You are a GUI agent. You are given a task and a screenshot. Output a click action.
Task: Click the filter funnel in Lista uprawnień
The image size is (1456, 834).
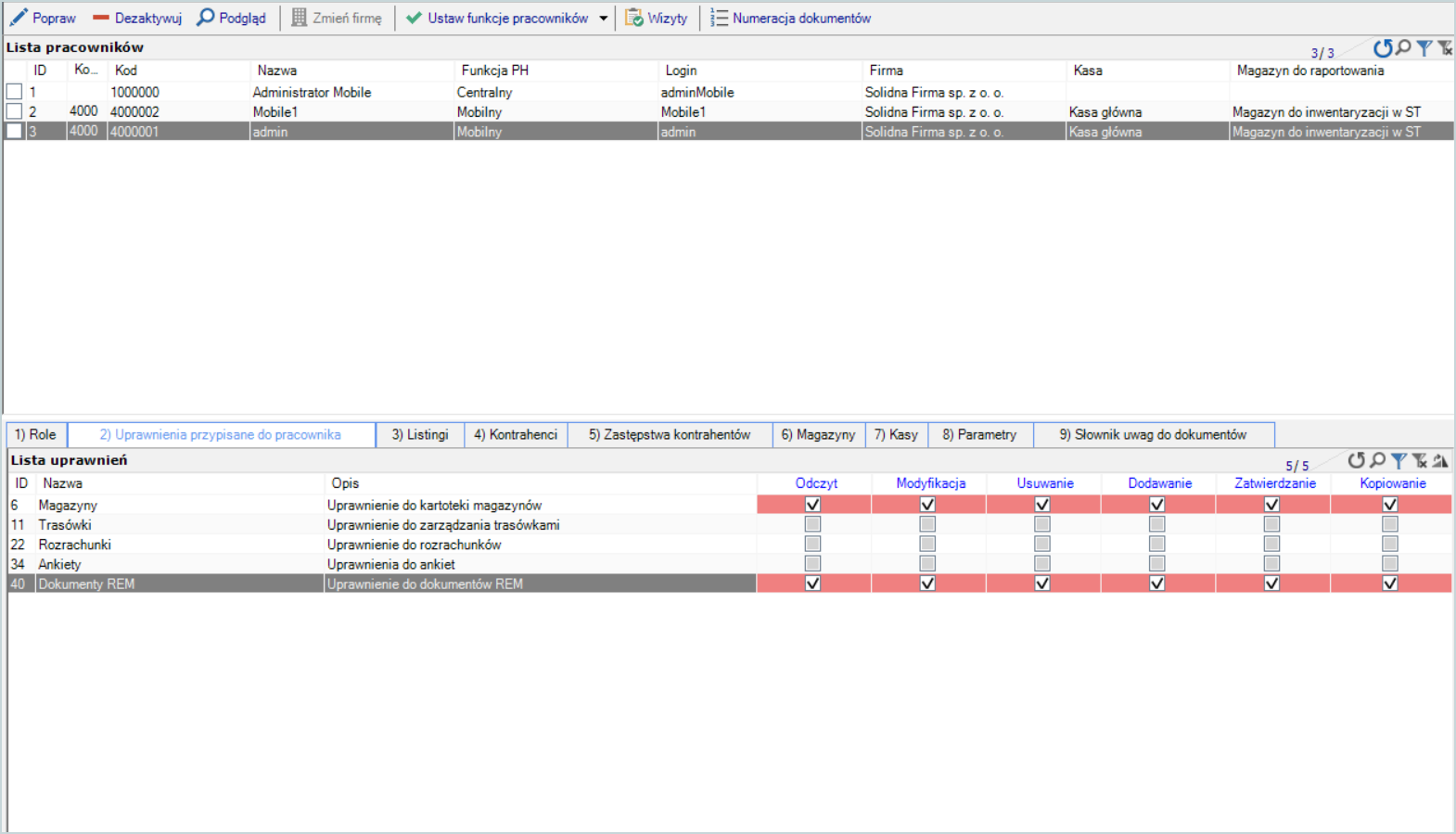(1399, 460)
